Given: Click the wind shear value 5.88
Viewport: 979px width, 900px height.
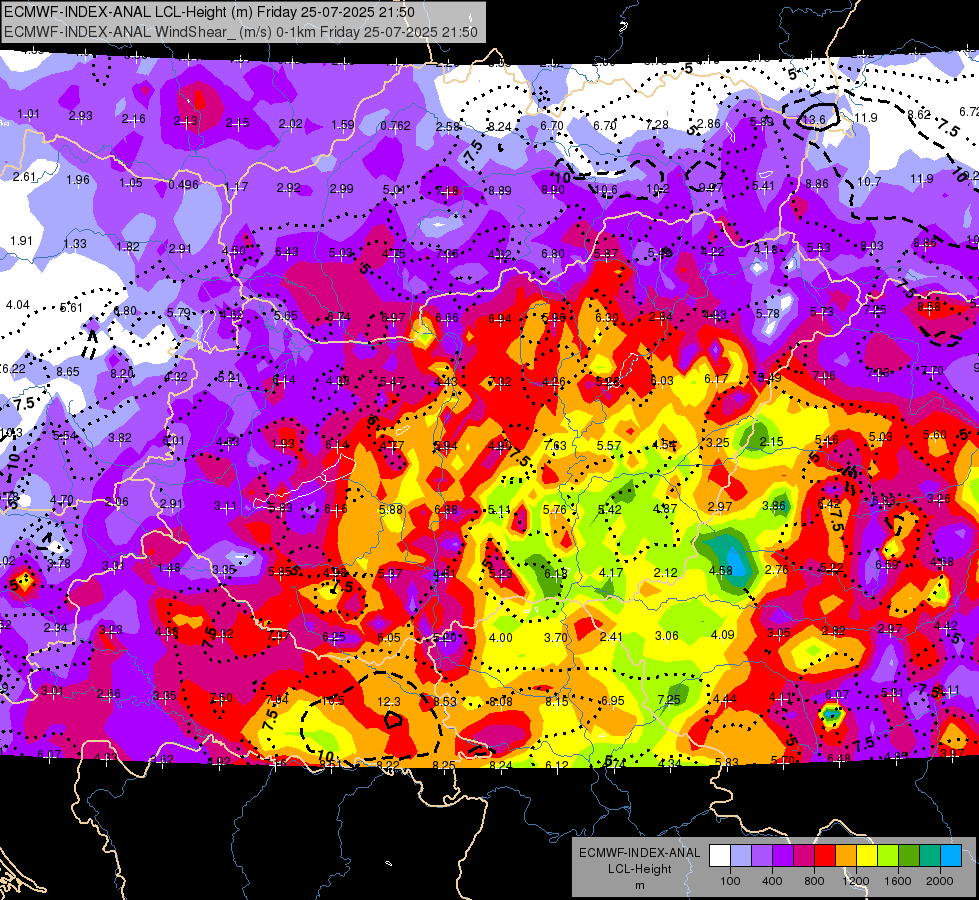Looking at the screenshot, I should [x=391, y=509].
